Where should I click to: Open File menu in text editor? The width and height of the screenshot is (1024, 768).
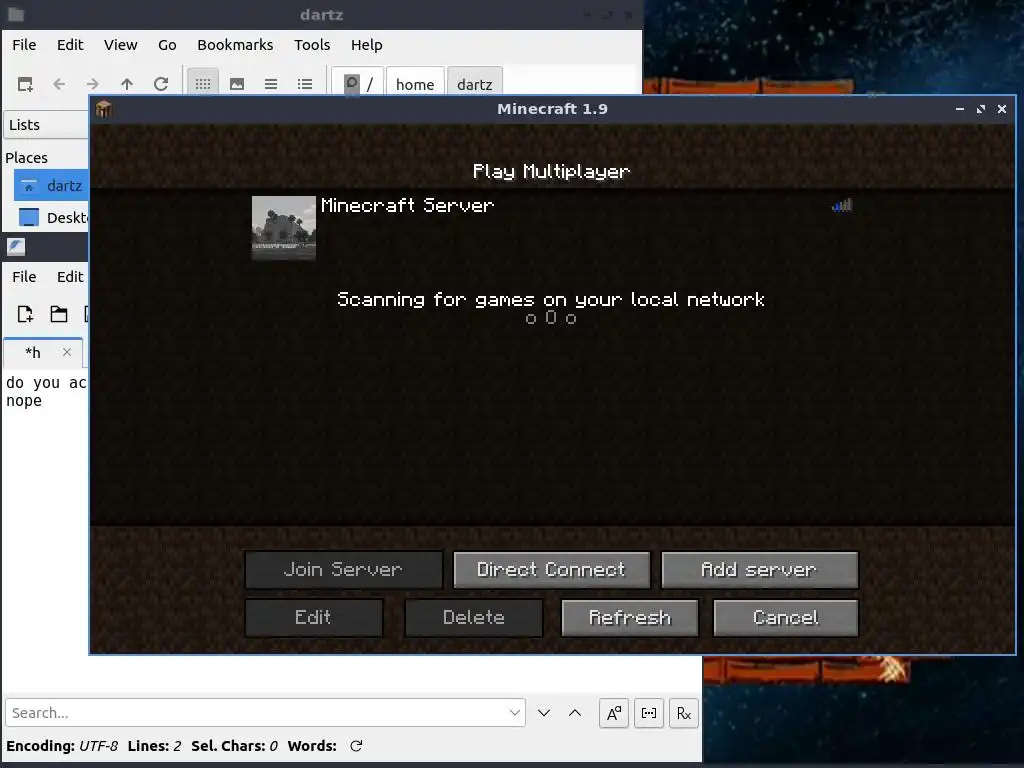pyautogui.click(x=24, y=277)
